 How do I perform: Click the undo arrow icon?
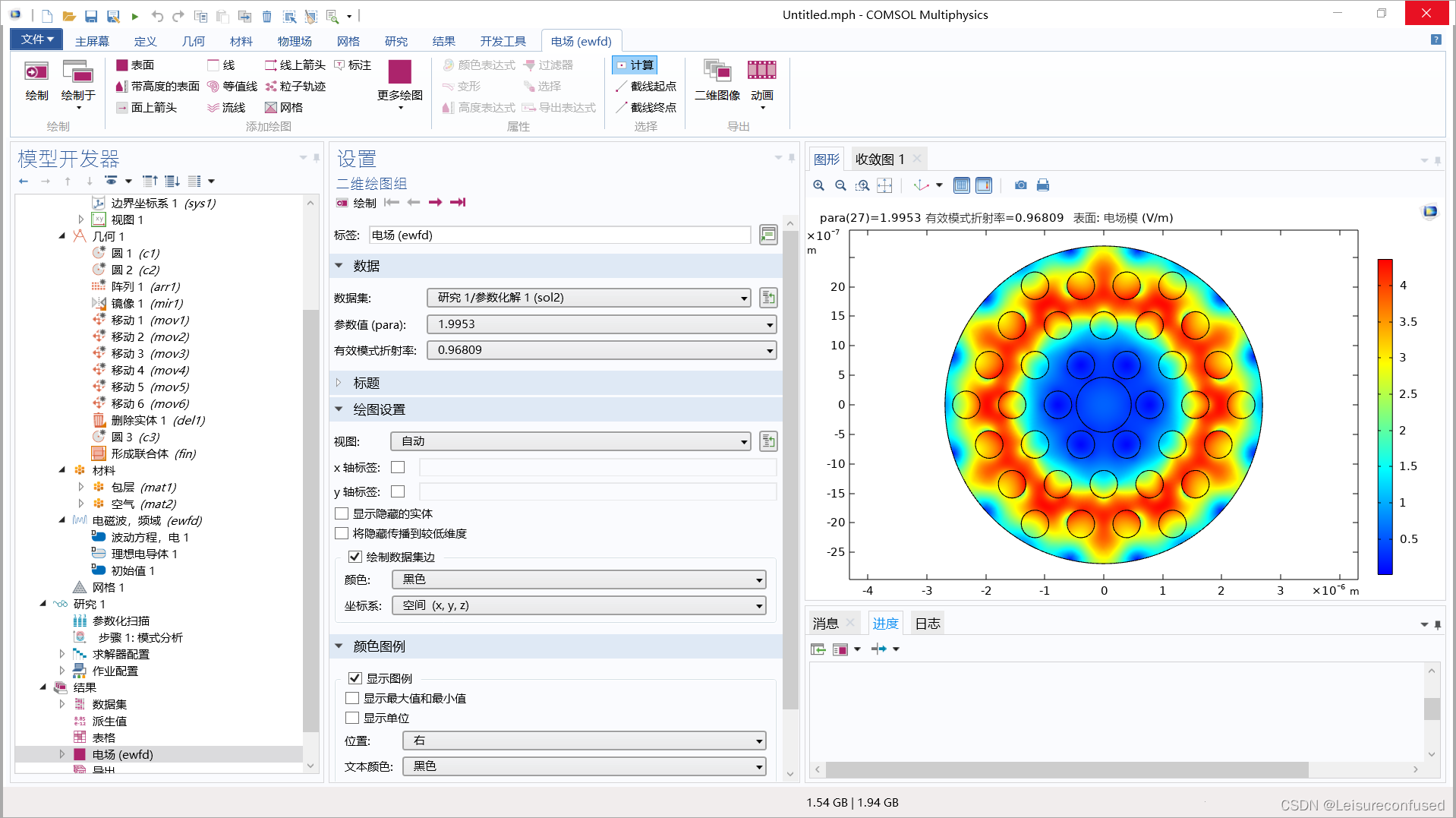[157, 16]
